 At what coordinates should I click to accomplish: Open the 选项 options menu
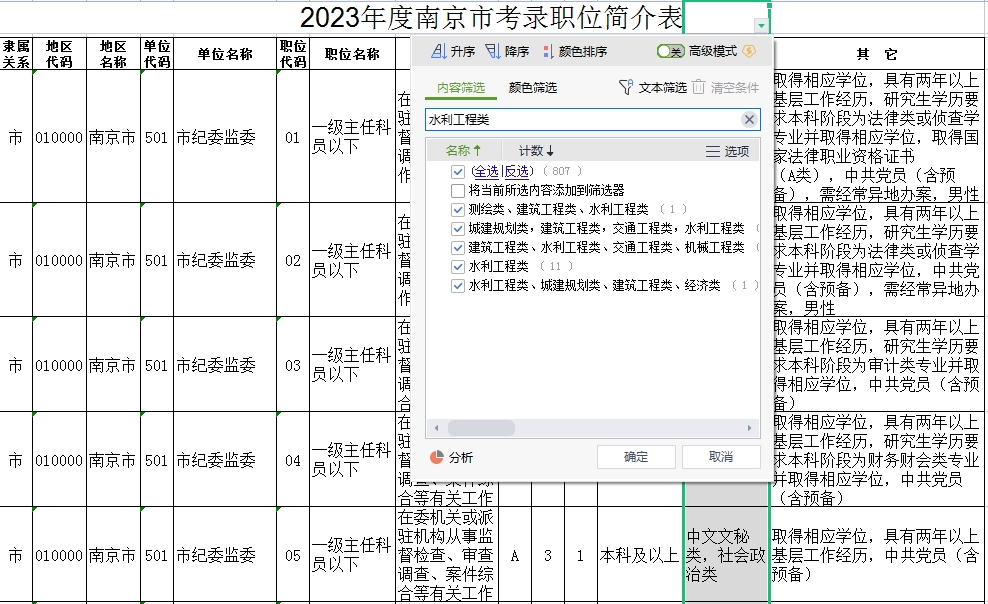click(728, 151)
